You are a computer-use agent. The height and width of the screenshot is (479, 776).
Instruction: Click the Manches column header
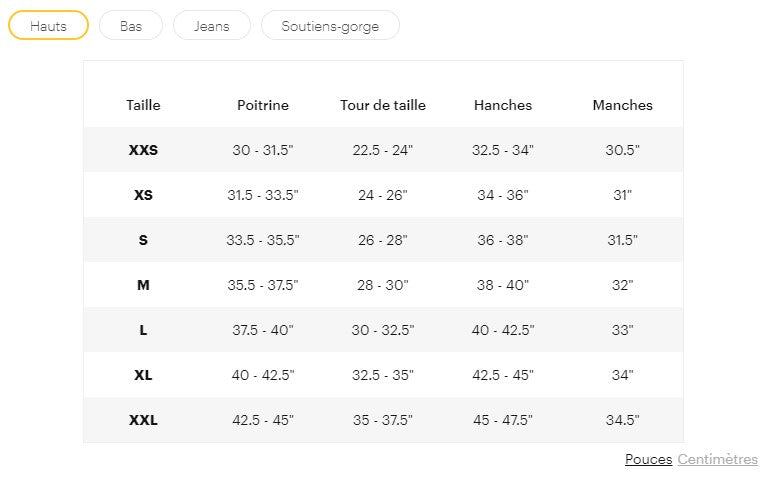tap(622, 105)
